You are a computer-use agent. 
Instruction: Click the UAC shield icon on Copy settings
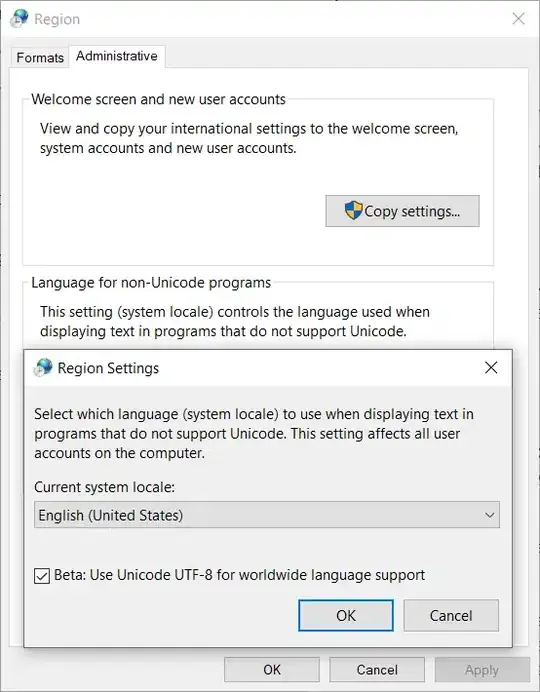[x=353, y=211]
